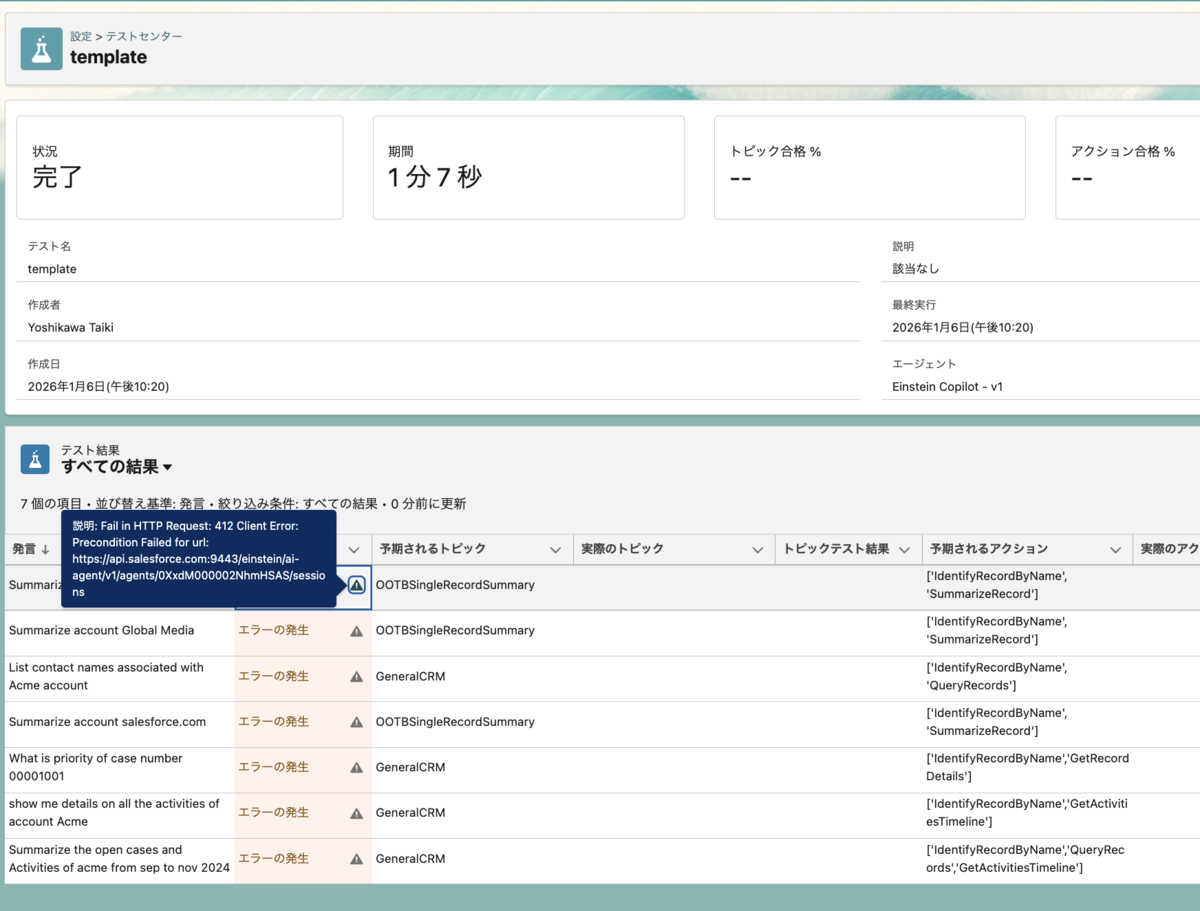Open the 予期されるアクション column menu chevron
The height and width of the screenshot is (911, 1200).
[x=1115, y=549]
